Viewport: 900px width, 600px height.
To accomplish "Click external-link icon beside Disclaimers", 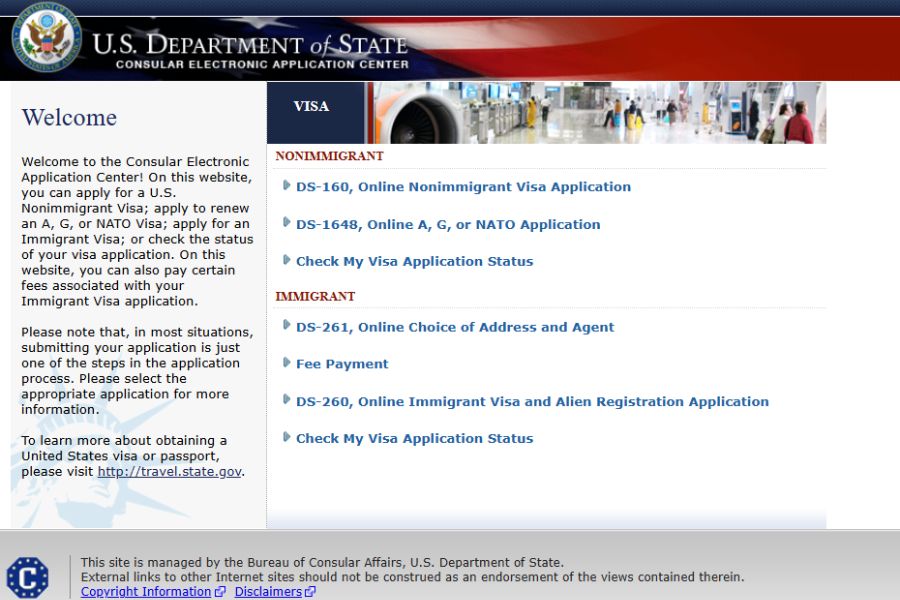I will point(310,592).
